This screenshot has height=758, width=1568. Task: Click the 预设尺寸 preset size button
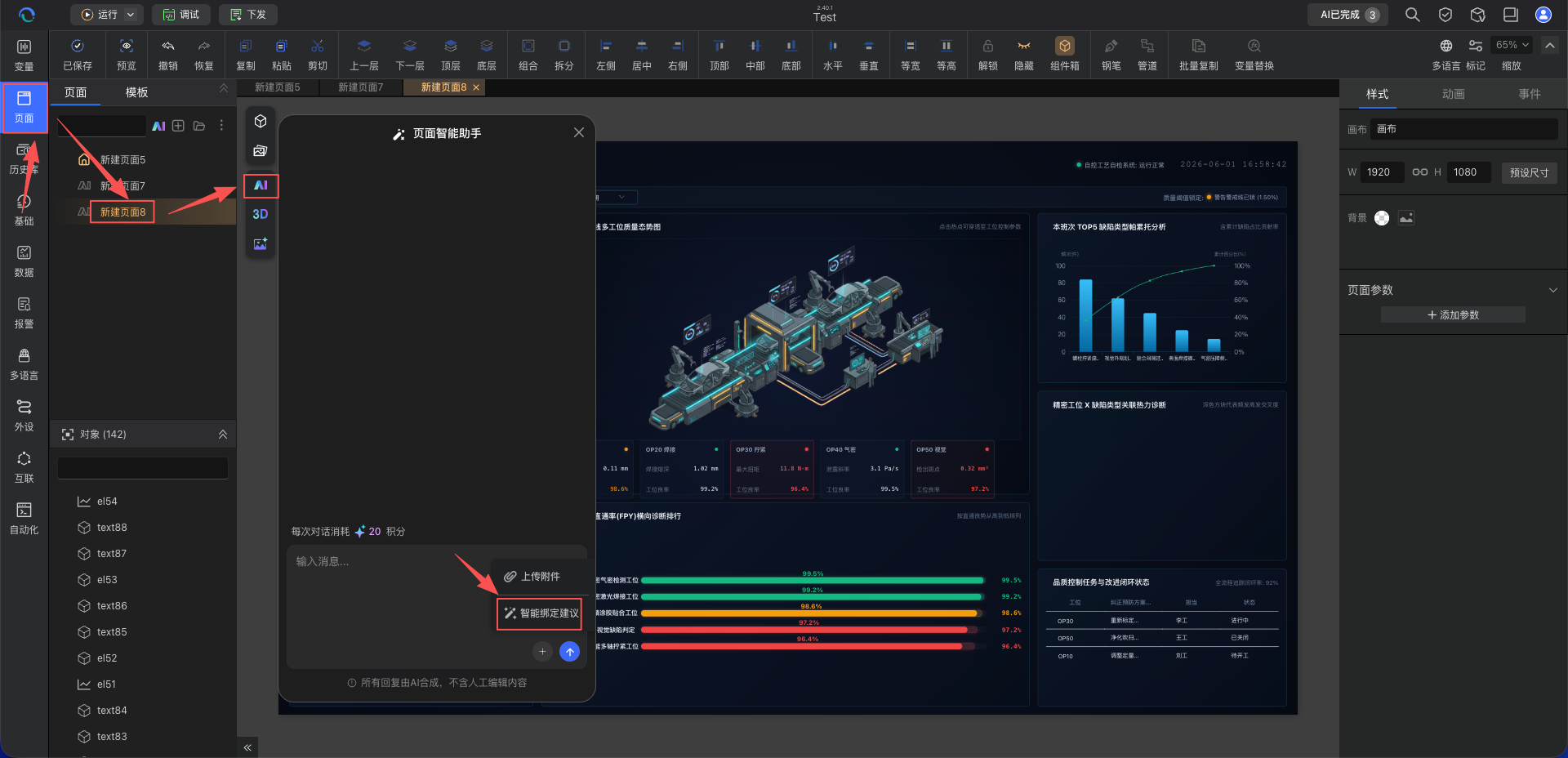[x=1530, y=172]
